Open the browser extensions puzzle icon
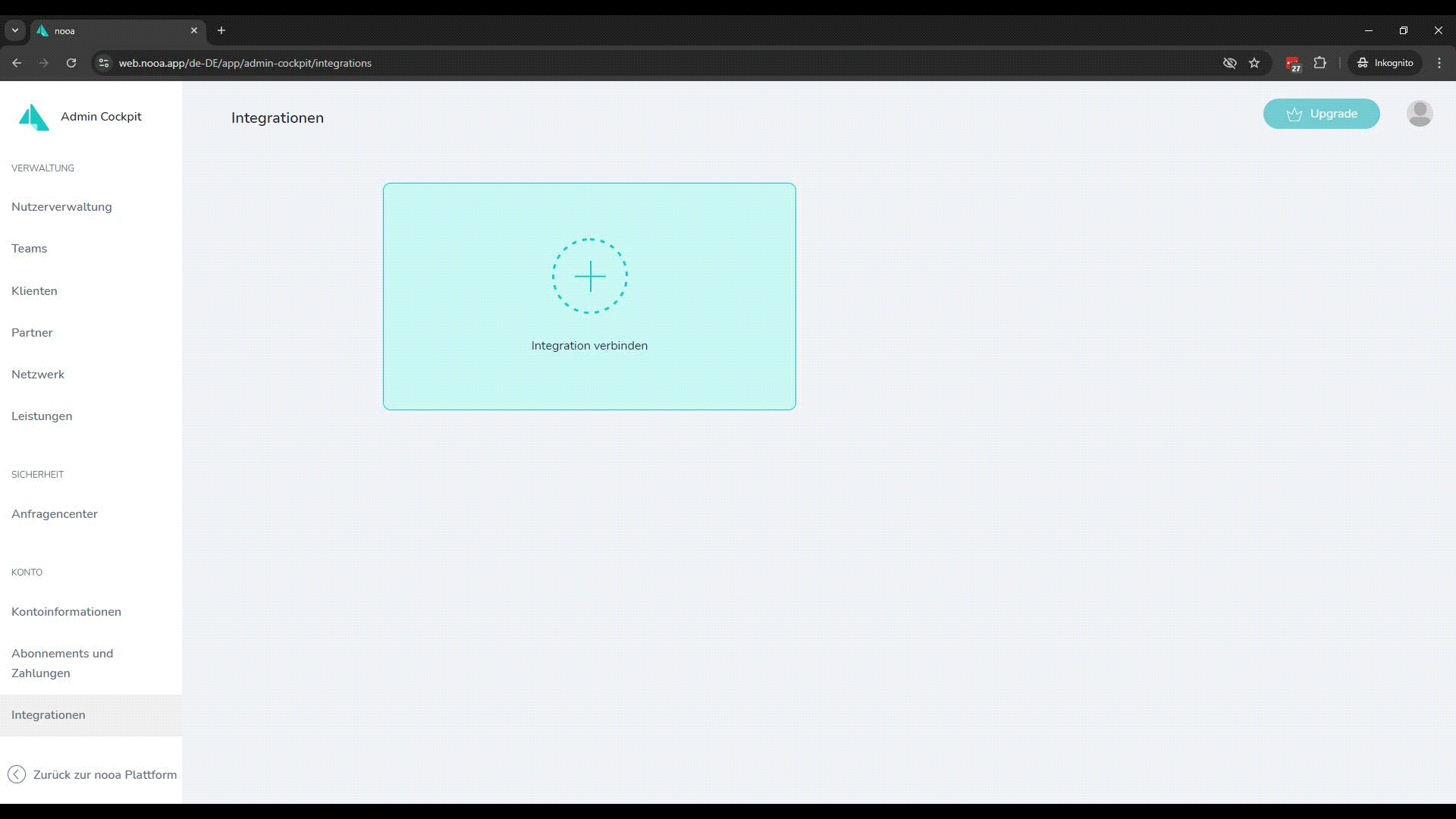This screenshot has height=819, width=1456. [1320, 63]
